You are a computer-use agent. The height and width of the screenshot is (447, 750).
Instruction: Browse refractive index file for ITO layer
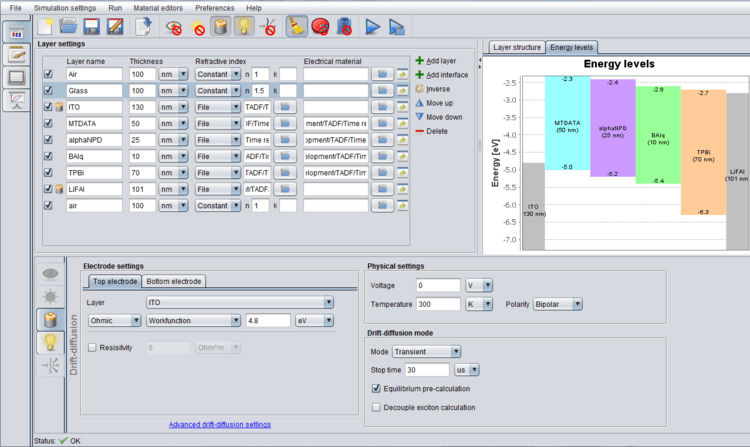[x=285, y=108]
